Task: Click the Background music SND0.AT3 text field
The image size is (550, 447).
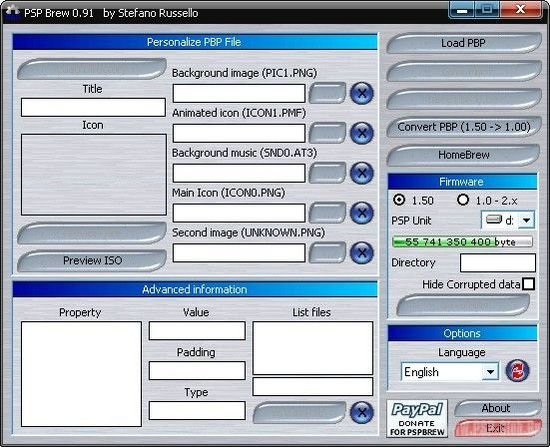Action: coord(239,173)
